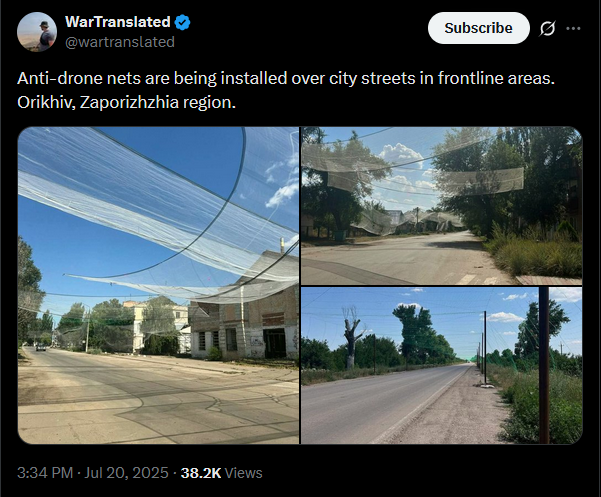Image resolution: width=601 pixels, height=497 pixels.
Task: Open WarTranslated profile avatar picture
Action: pyautogui.click(x=37, y=32)
